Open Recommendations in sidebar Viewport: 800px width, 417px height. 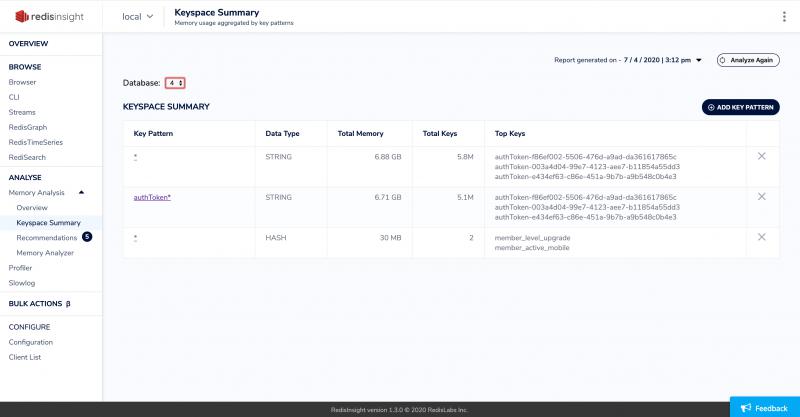click(x=46, y=237)
